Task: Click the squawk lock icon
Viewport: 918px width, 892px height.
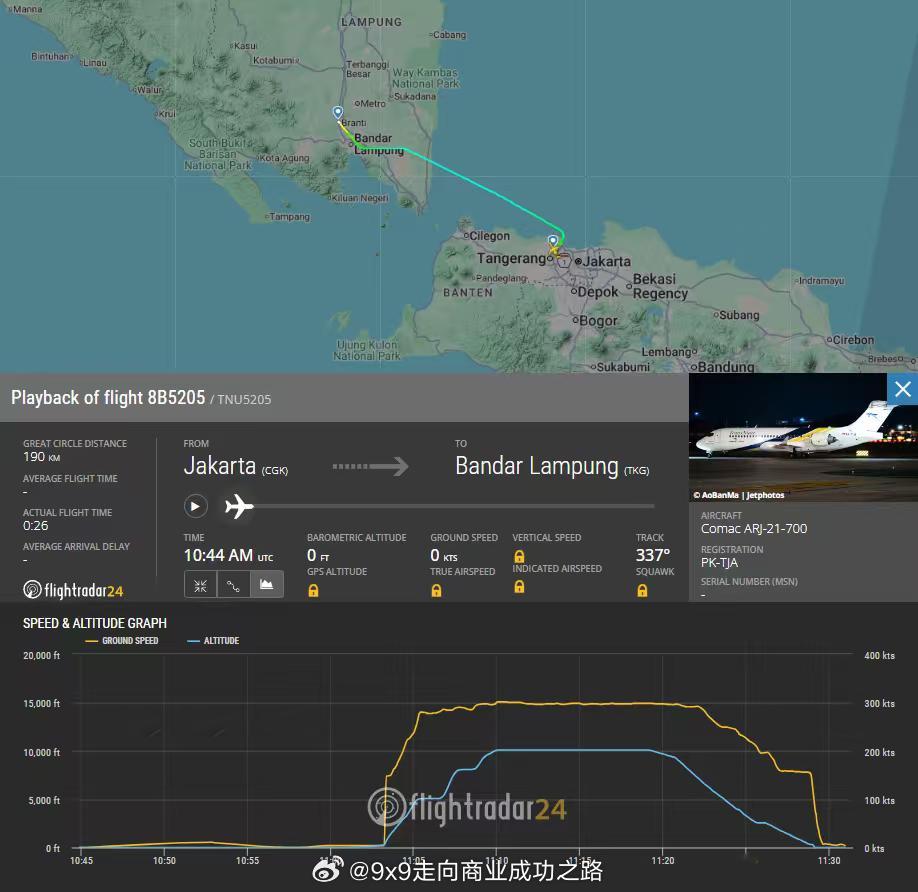Action: pyautogui.click(x=642, y=591)
